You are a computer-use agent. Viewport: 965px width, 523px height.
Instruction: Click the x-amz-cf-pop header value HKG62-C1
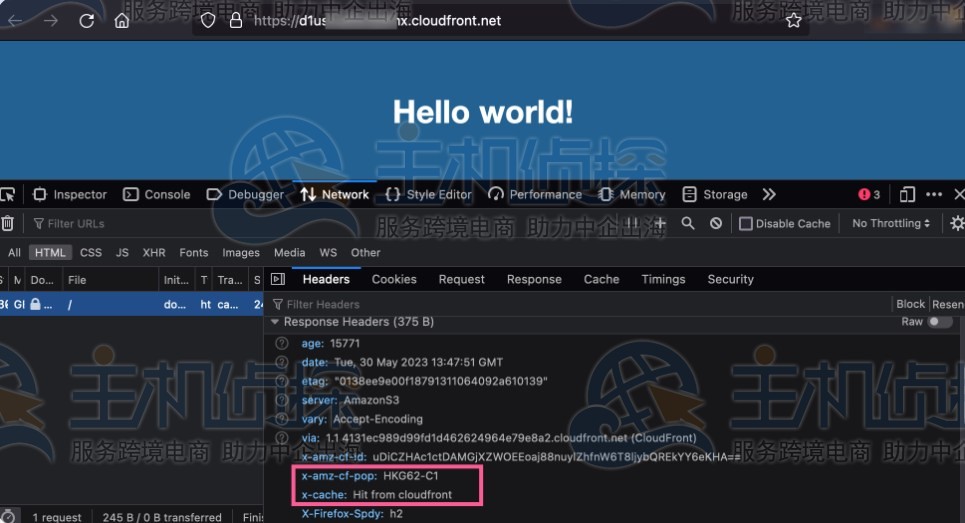(x=410, y=476)
